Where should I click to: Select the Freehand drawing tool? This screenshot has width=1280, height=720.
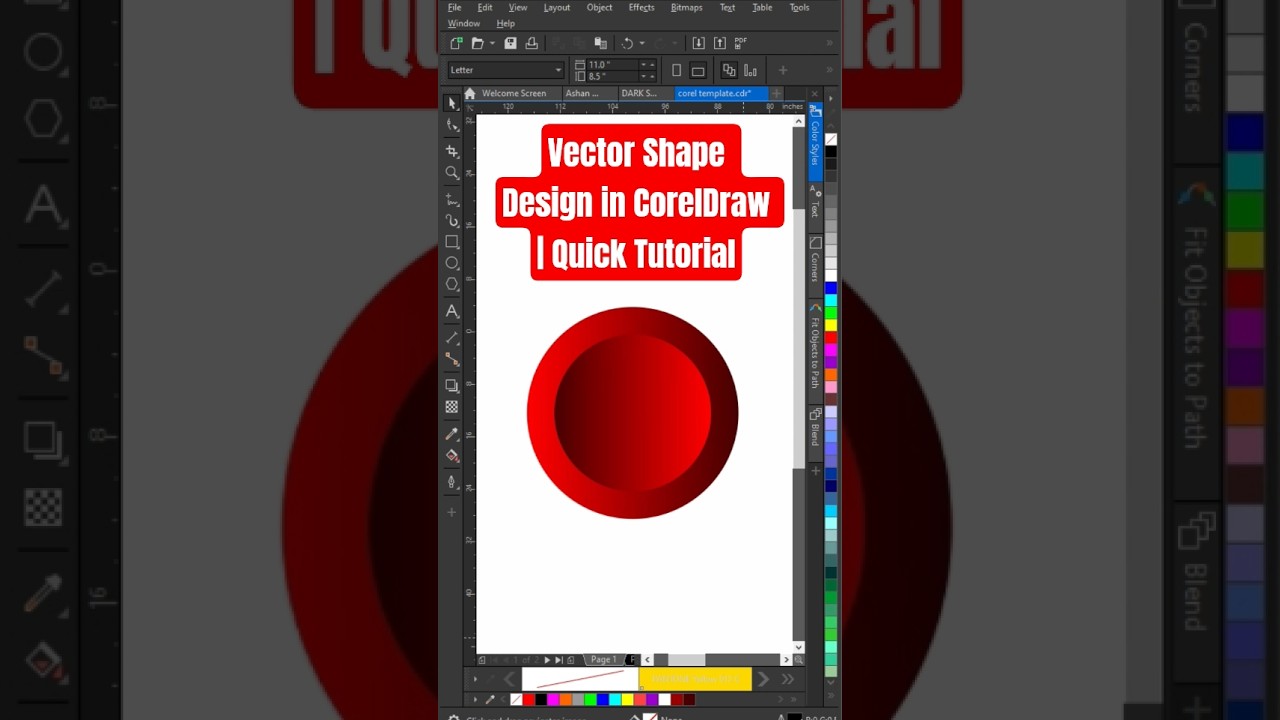[452, 199]
